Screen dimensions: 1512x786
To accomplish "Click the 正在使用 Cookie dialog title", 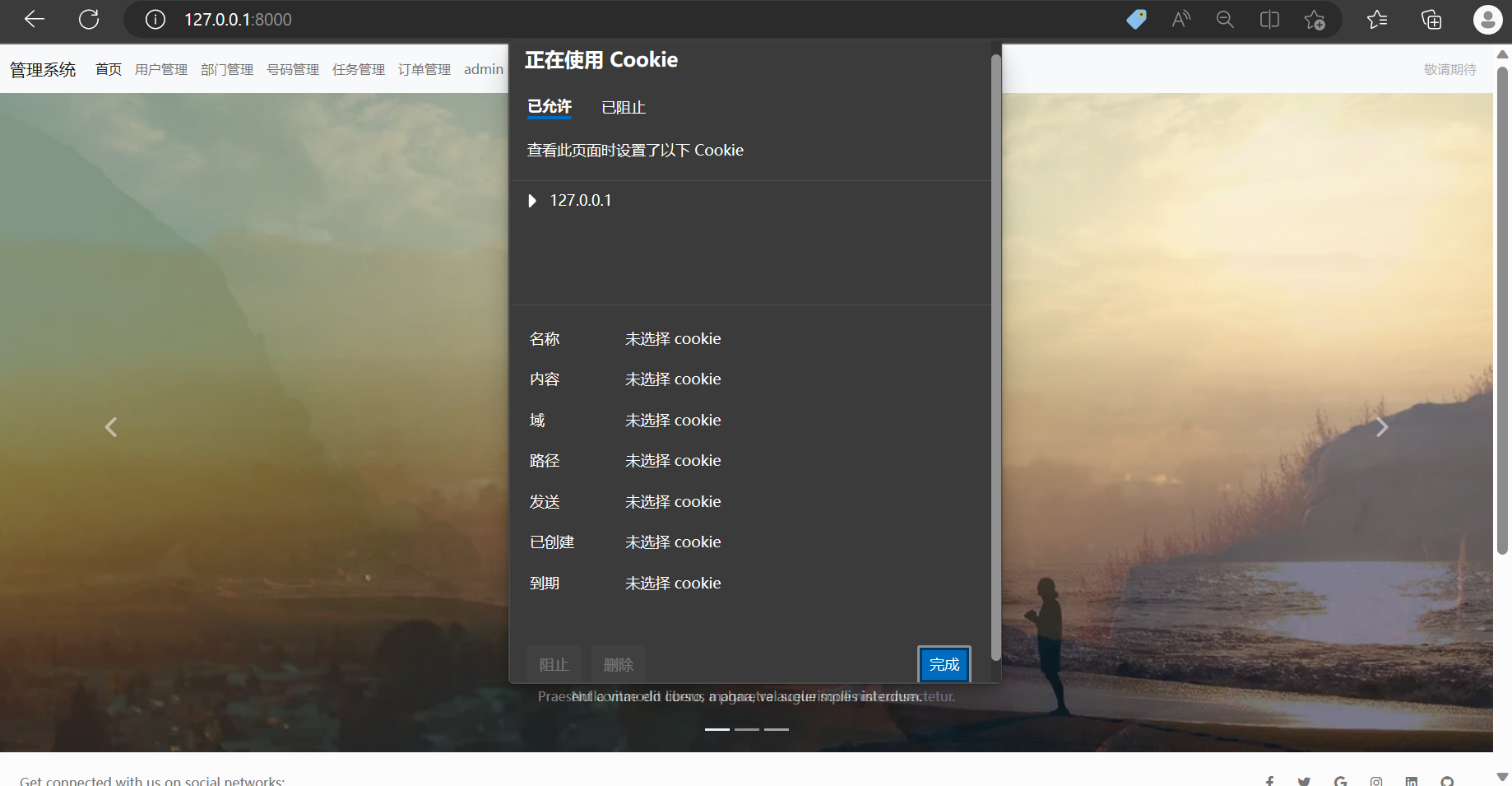I will click(601, 60).
